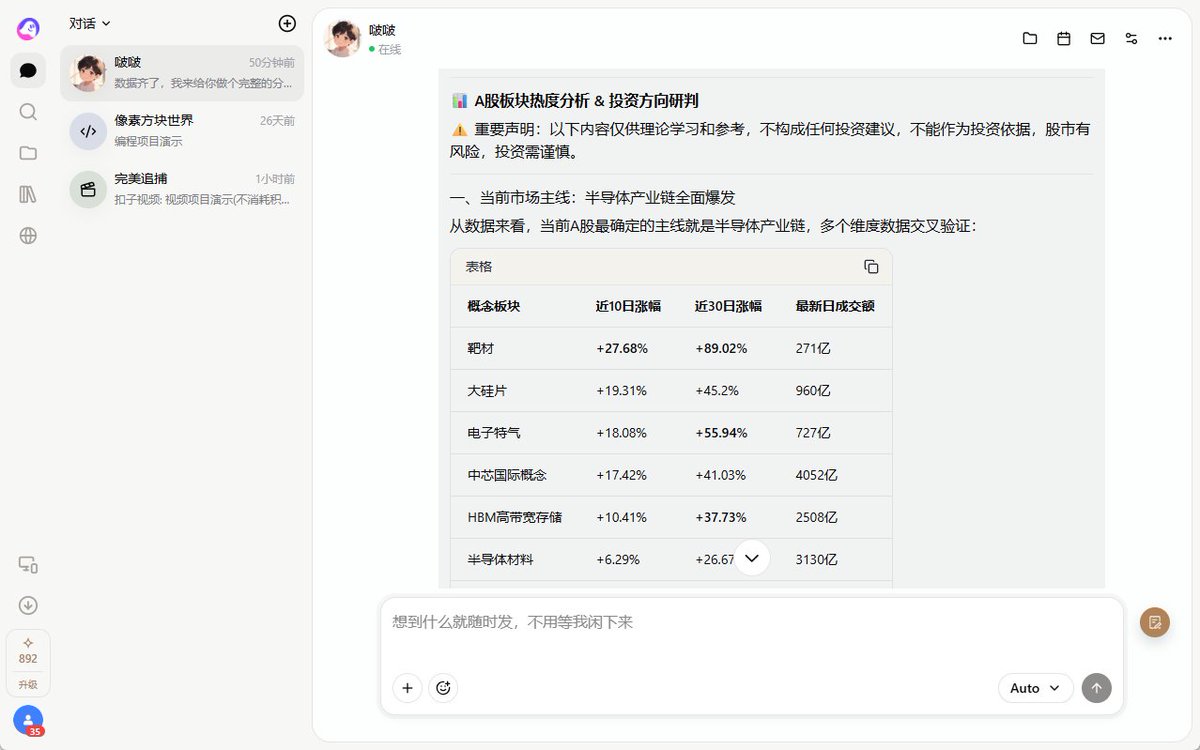
Task: Click the 4052亿 value
Action: (x=817, y=475)
